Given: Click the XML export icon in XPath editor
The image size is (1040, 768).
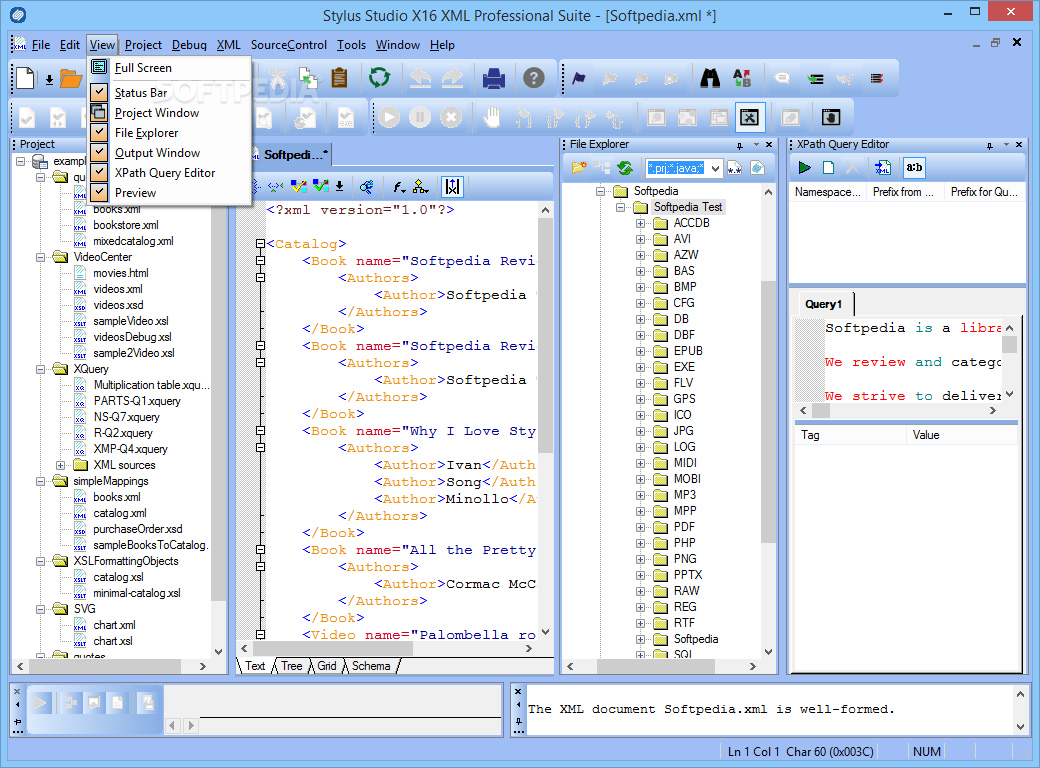Looking at the screenshot, I should [883, 168].
